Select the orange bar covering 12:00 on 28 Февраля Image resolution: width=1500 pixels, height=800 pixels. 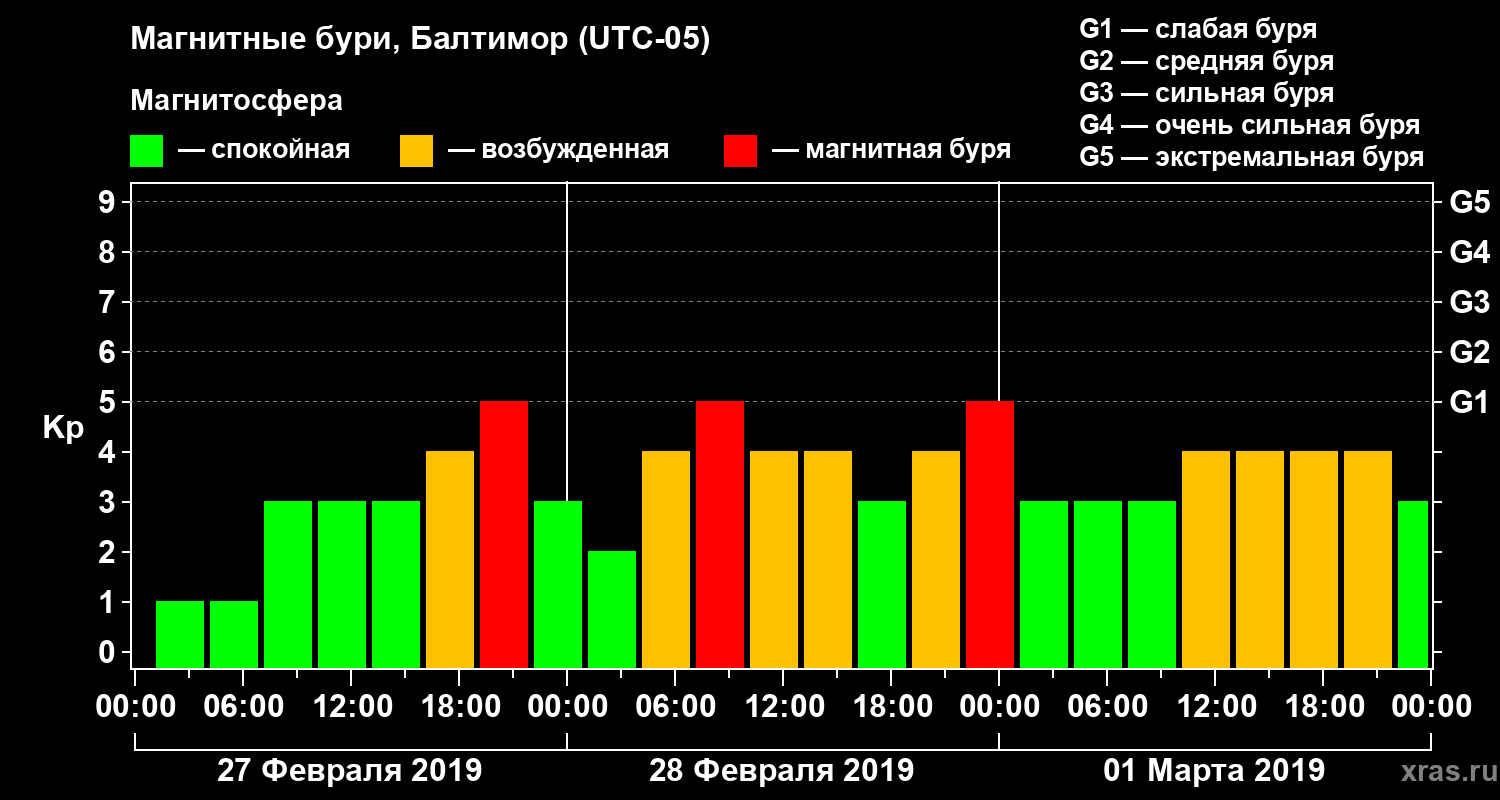pos(774,559)
